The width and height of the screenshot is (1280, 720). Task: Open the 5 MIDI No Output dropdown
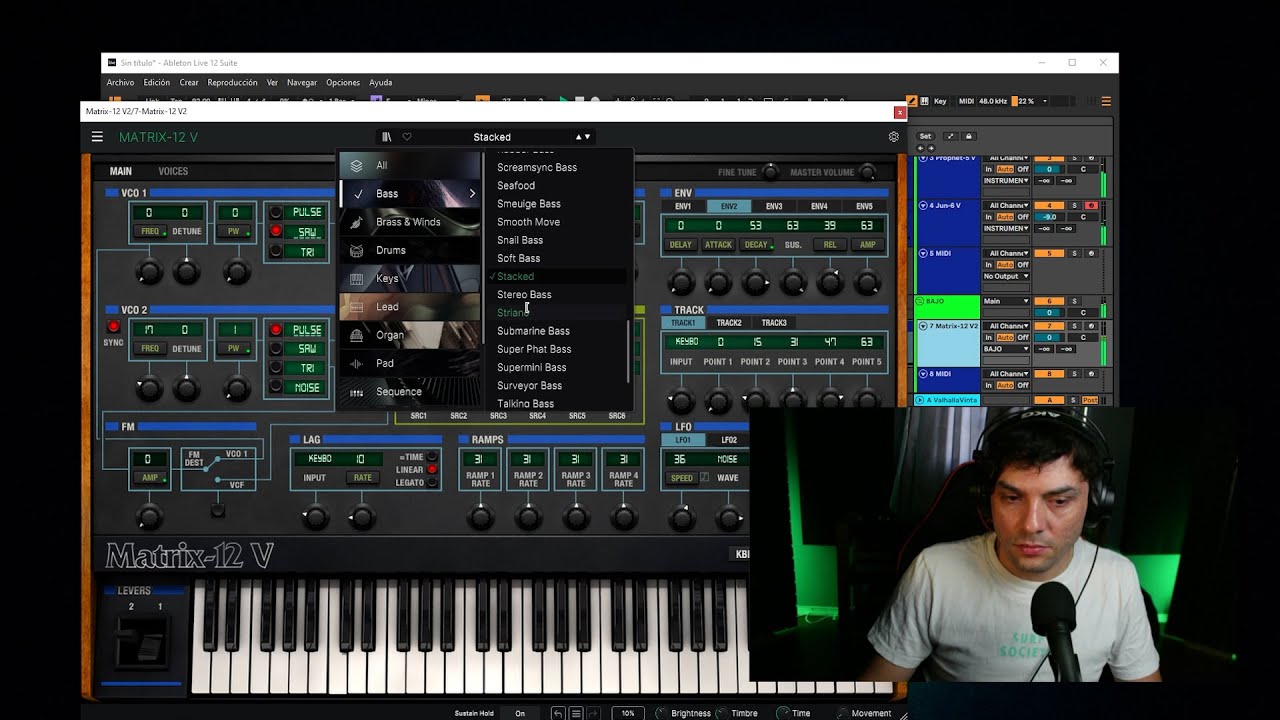tap(1006, 276)
